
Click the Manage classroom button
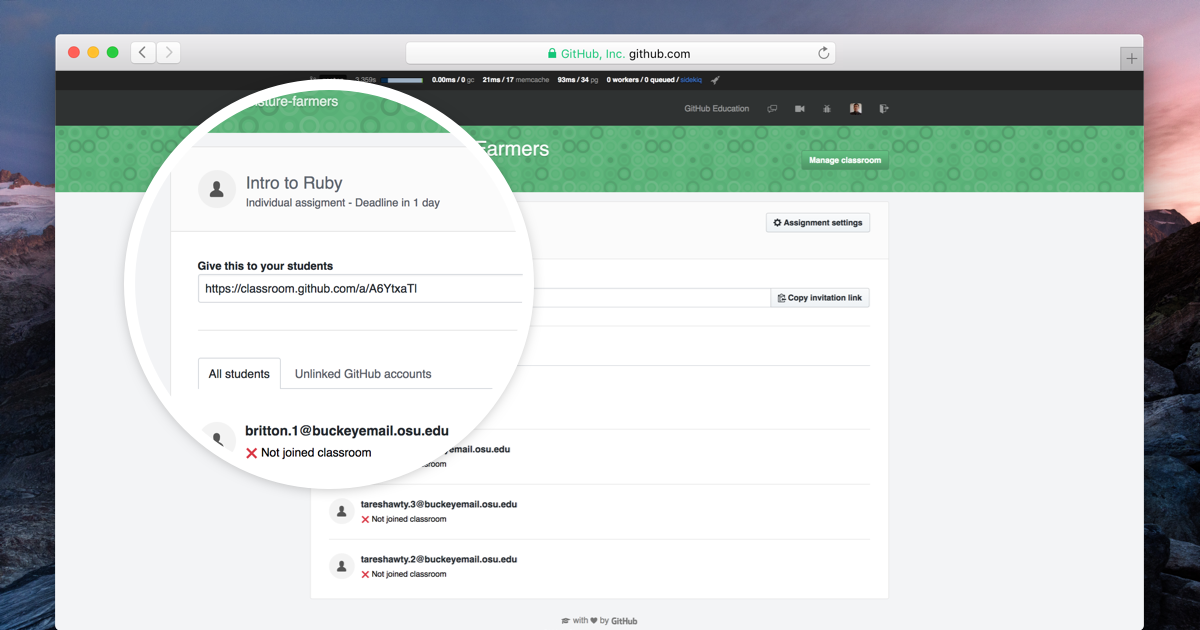[844, 160]
